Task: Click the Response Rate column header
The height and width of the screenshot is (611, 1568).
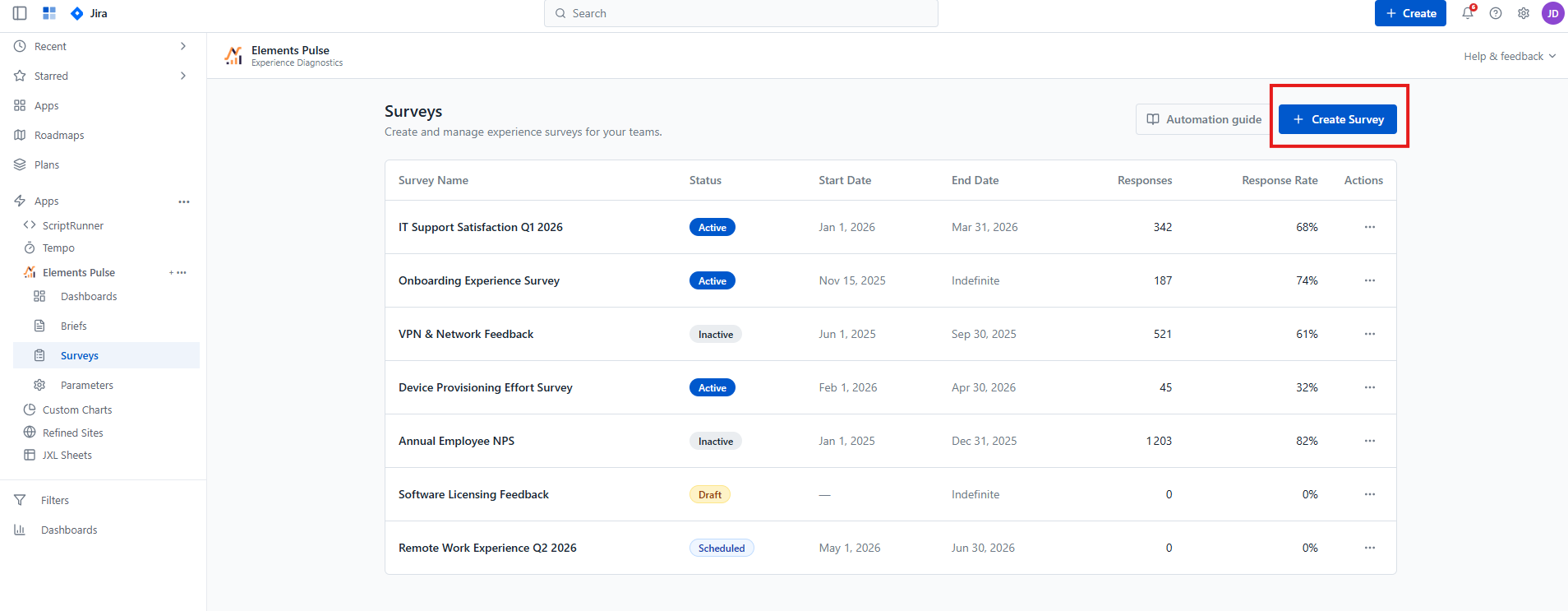Action: coord(1280,180)
